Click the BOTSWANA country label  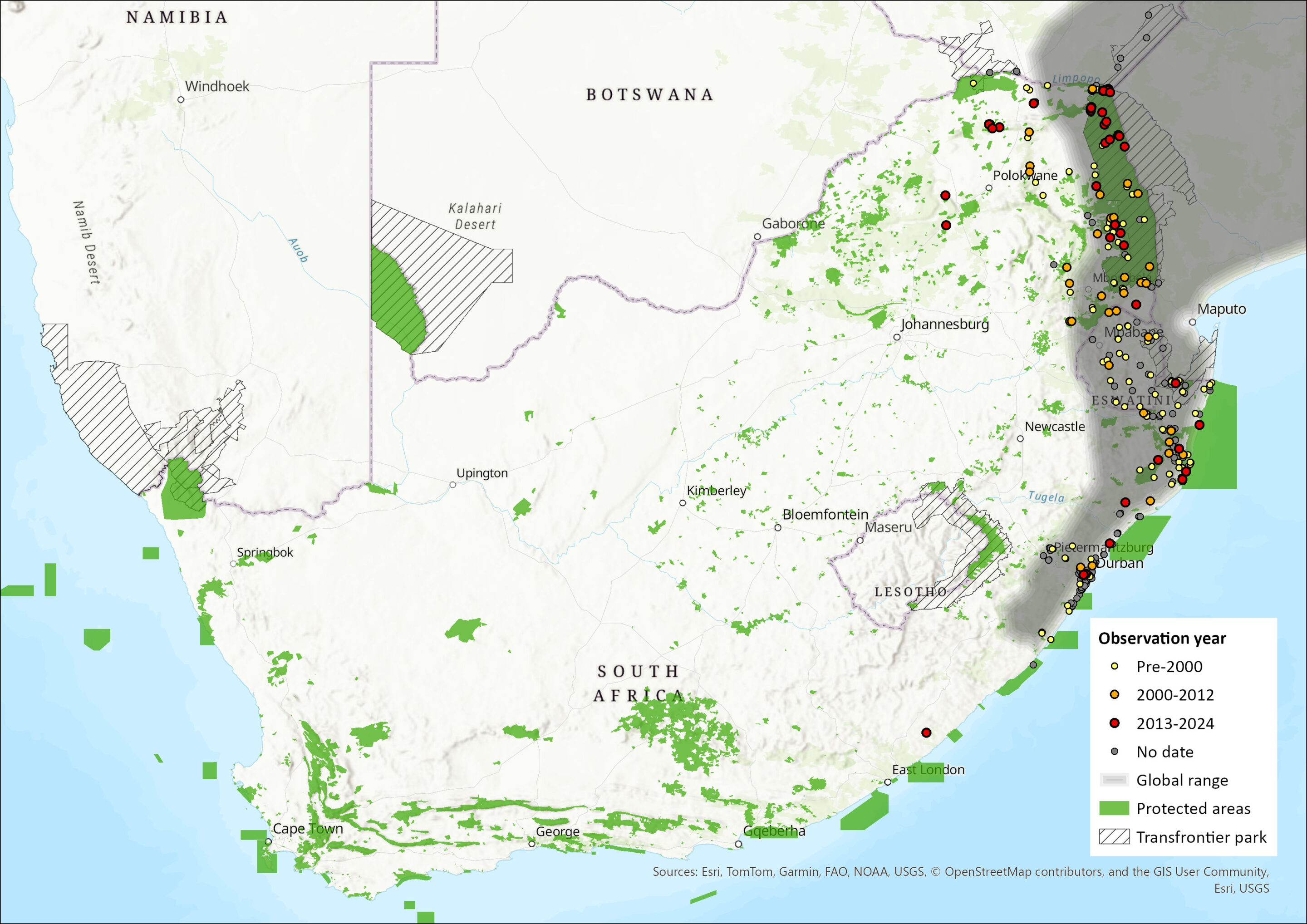[649, 94]
